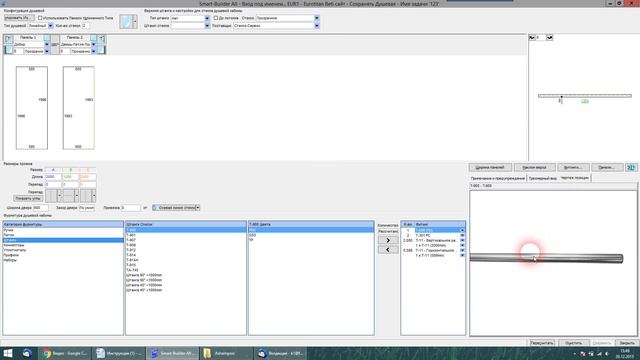The height and width of the screenshot is (360, 640).
Task: Click third angle picture box under Перепад
Action: 88,196
